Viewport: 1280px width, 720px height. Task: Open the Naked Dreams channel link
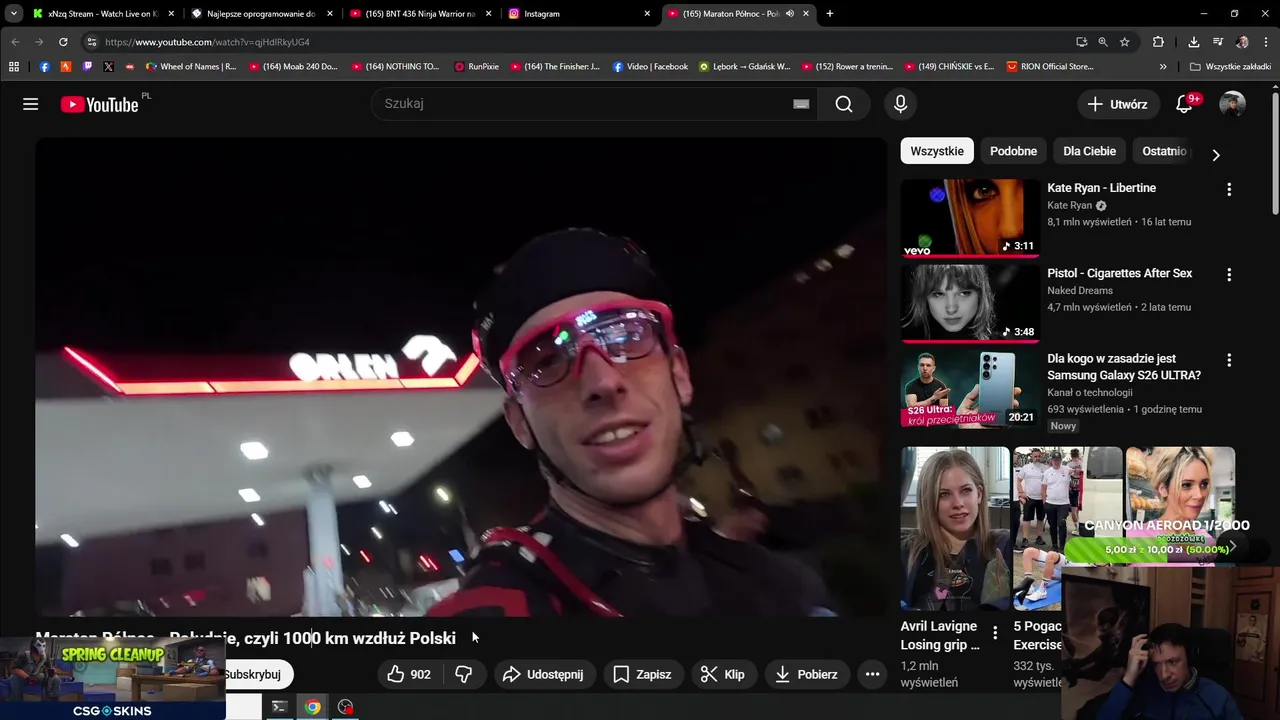1080,291
